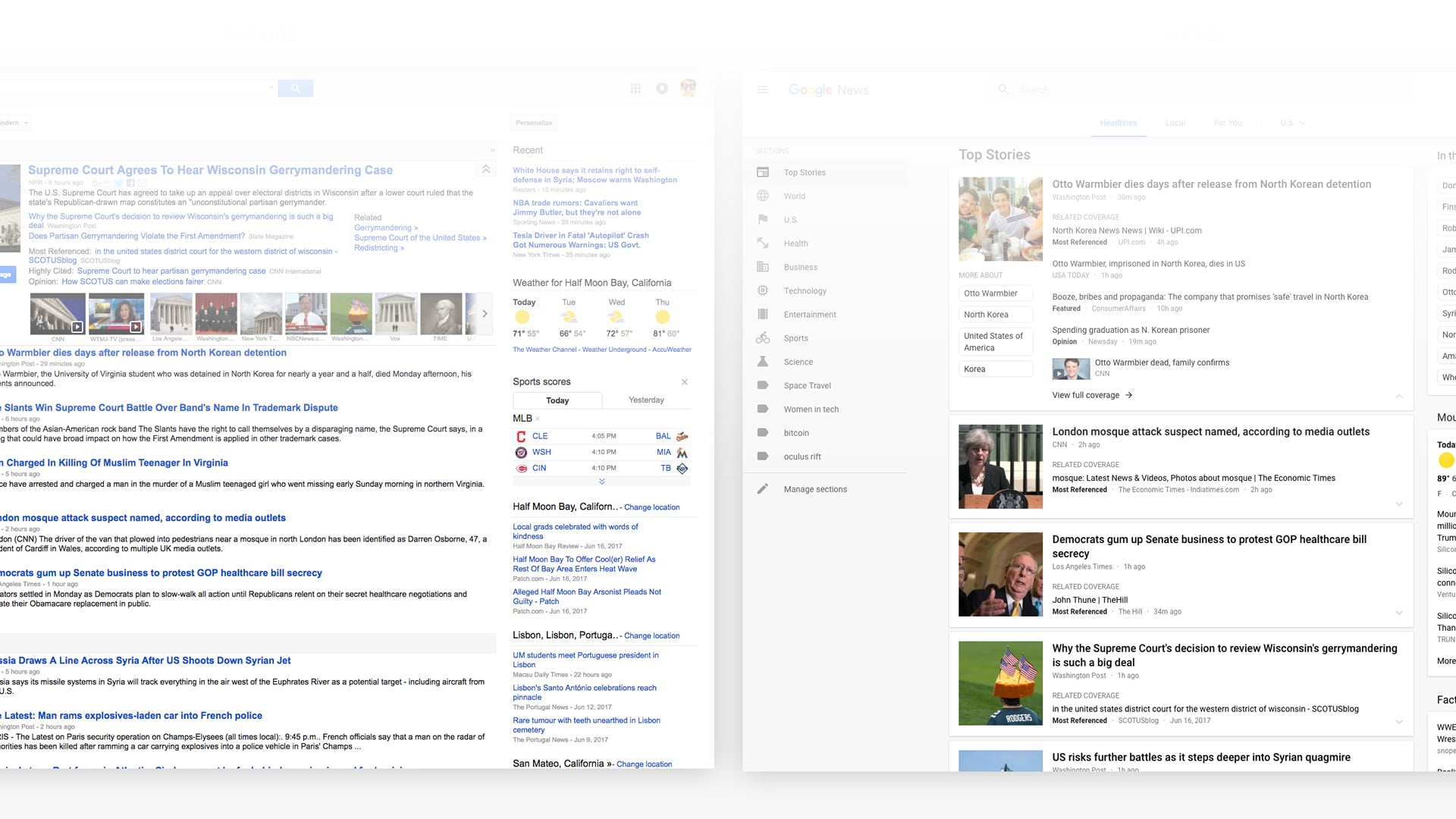Screen dimensions: 1456x819
Task: Collapse the right column with double chevron
Action: (492, 150)
